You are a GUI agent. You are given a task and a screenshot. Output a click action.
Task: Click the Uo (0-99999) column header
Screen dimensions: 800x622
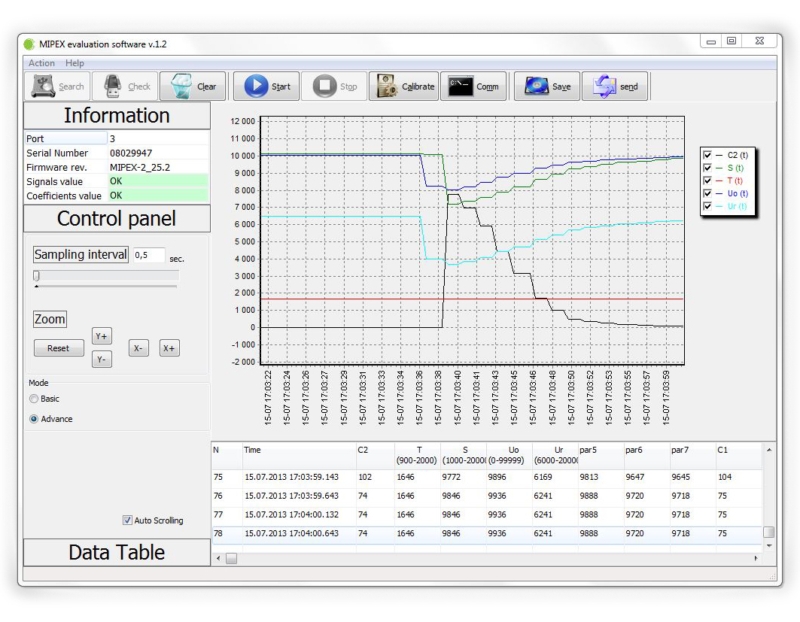(x=509, y=455)
